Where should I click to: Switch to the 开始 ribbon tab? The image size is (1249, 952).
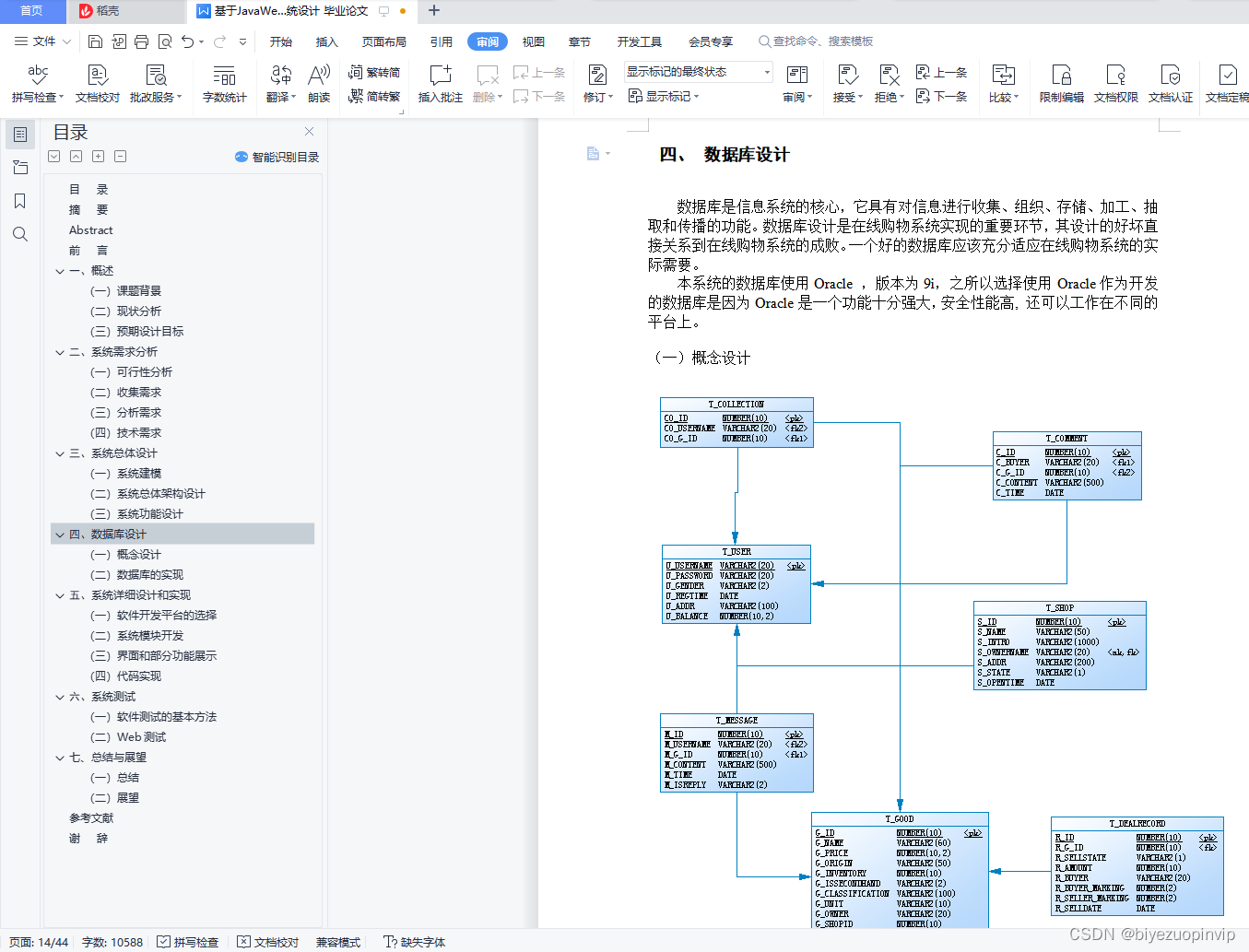click(x=281, y=41)
